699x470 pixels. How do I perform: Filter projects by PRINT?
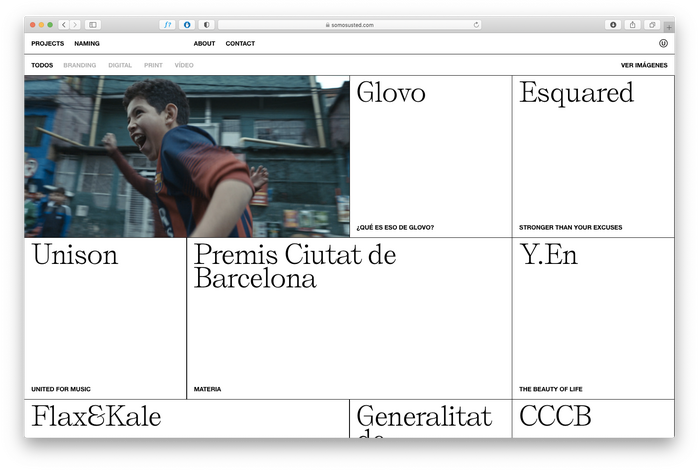153,65
